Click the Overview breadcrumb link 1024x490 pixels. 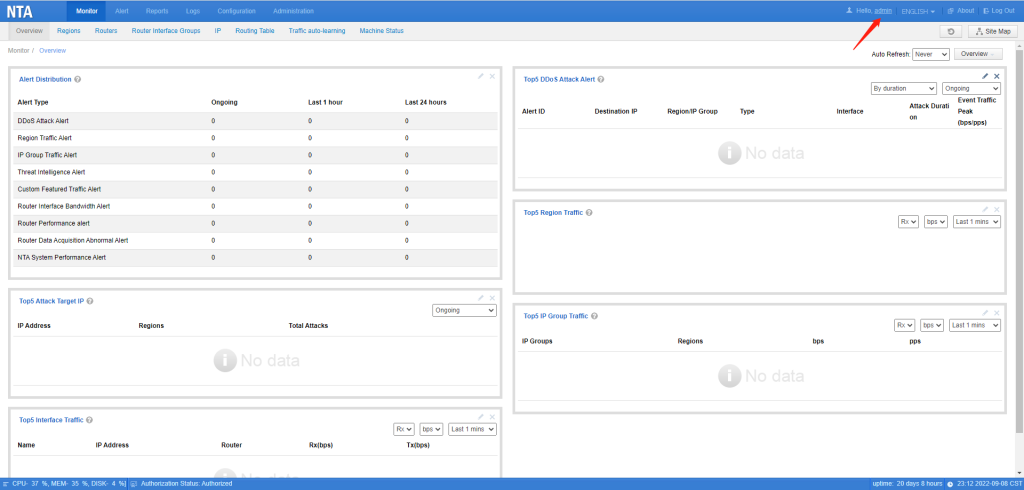[52, 50]
